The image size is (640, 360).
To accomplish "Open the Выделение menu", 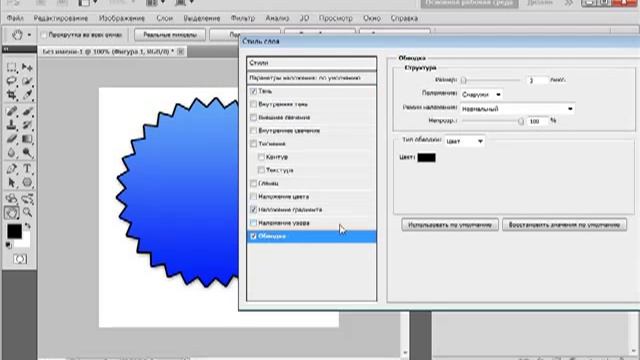I will coord(202,18).
